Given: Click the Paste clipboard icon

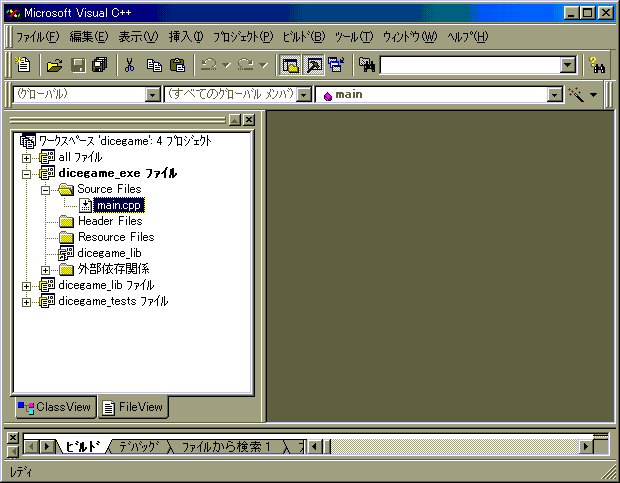Looking at the screenshot, I should 177,65.
